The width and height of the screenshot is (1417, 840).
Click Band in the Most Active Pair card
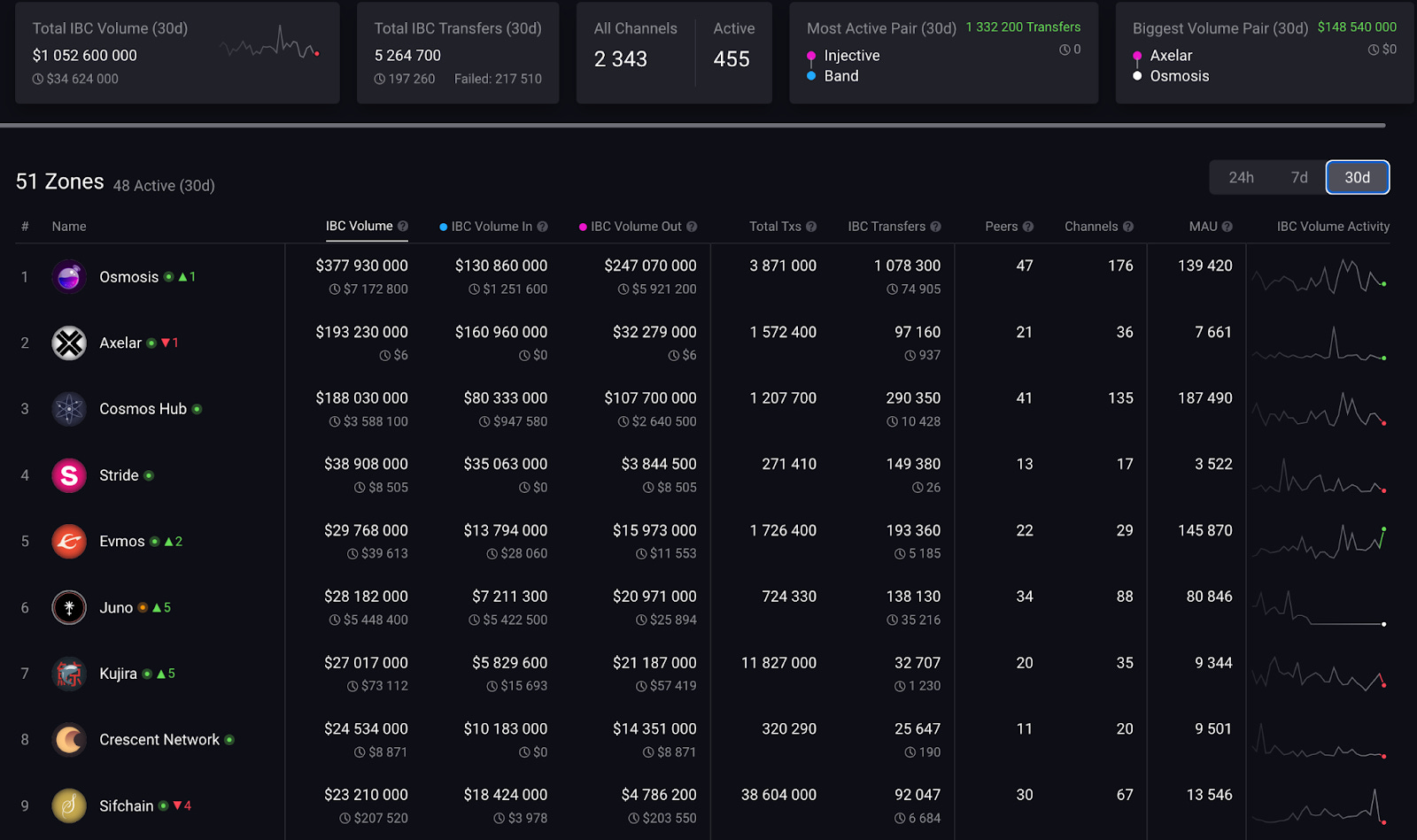(x=841, y=76)
